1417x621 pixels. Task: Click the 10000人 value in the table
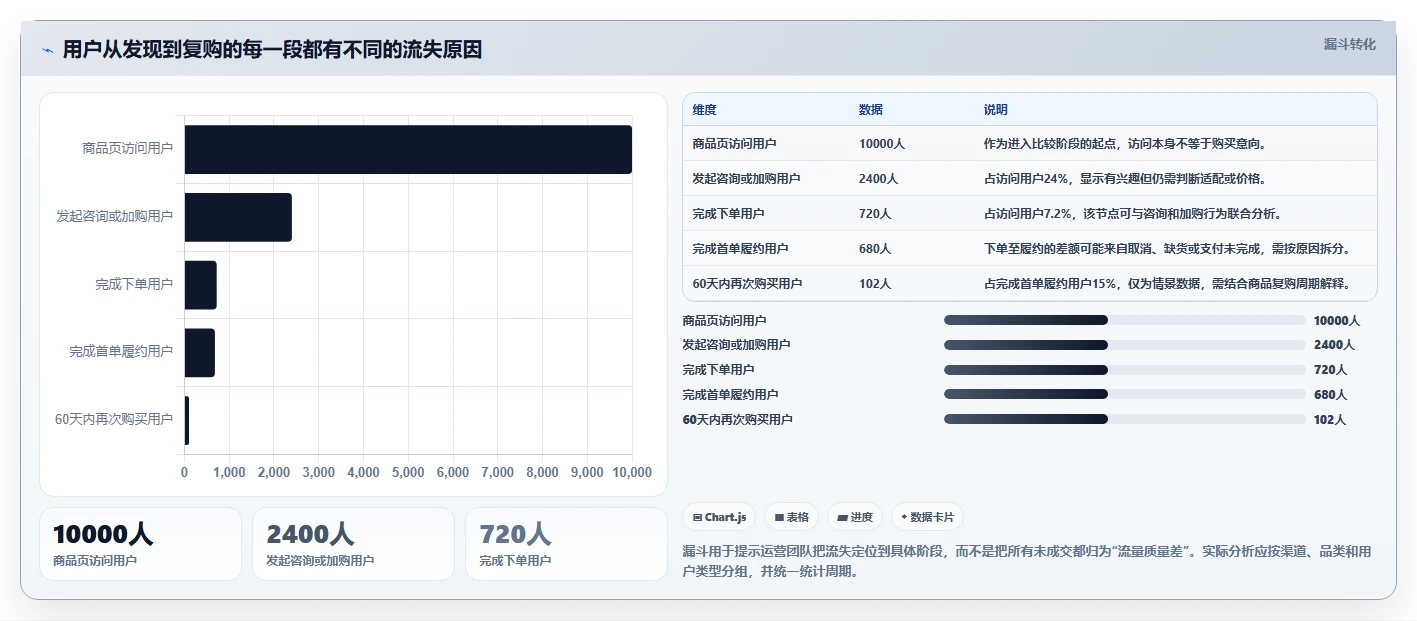click(x=881, y=144)
